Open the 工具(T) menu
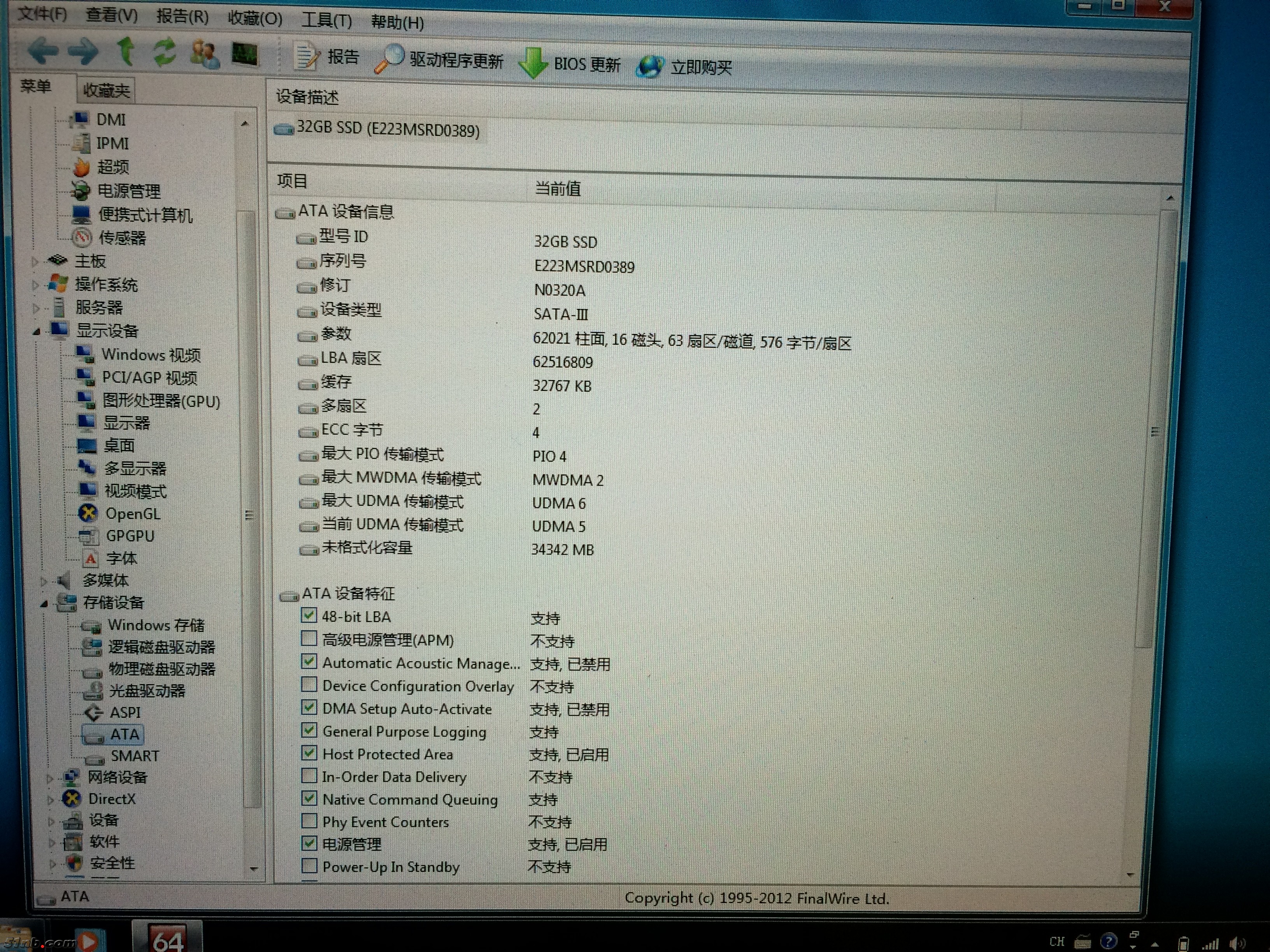The width and height of the screenshot is (1270, 952). coord(326,21)
